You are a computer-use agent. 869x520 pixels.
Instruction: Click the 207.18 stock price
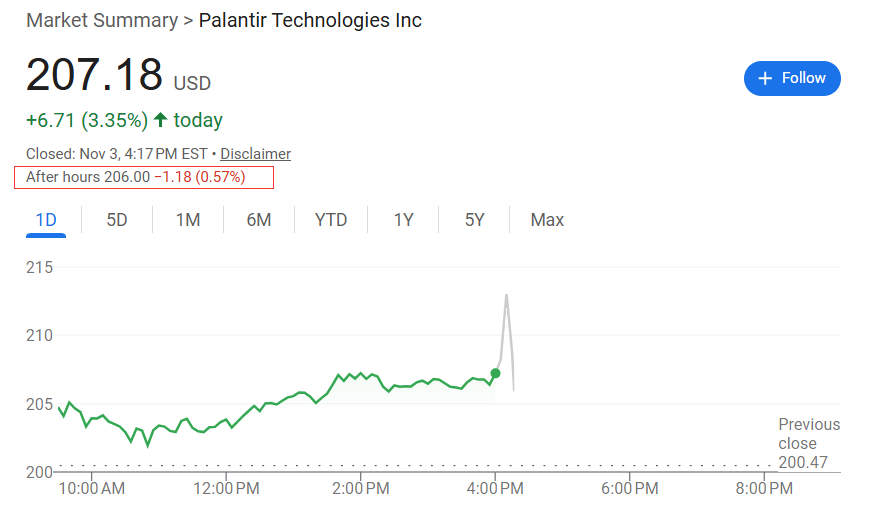click(x=94, y=76)
